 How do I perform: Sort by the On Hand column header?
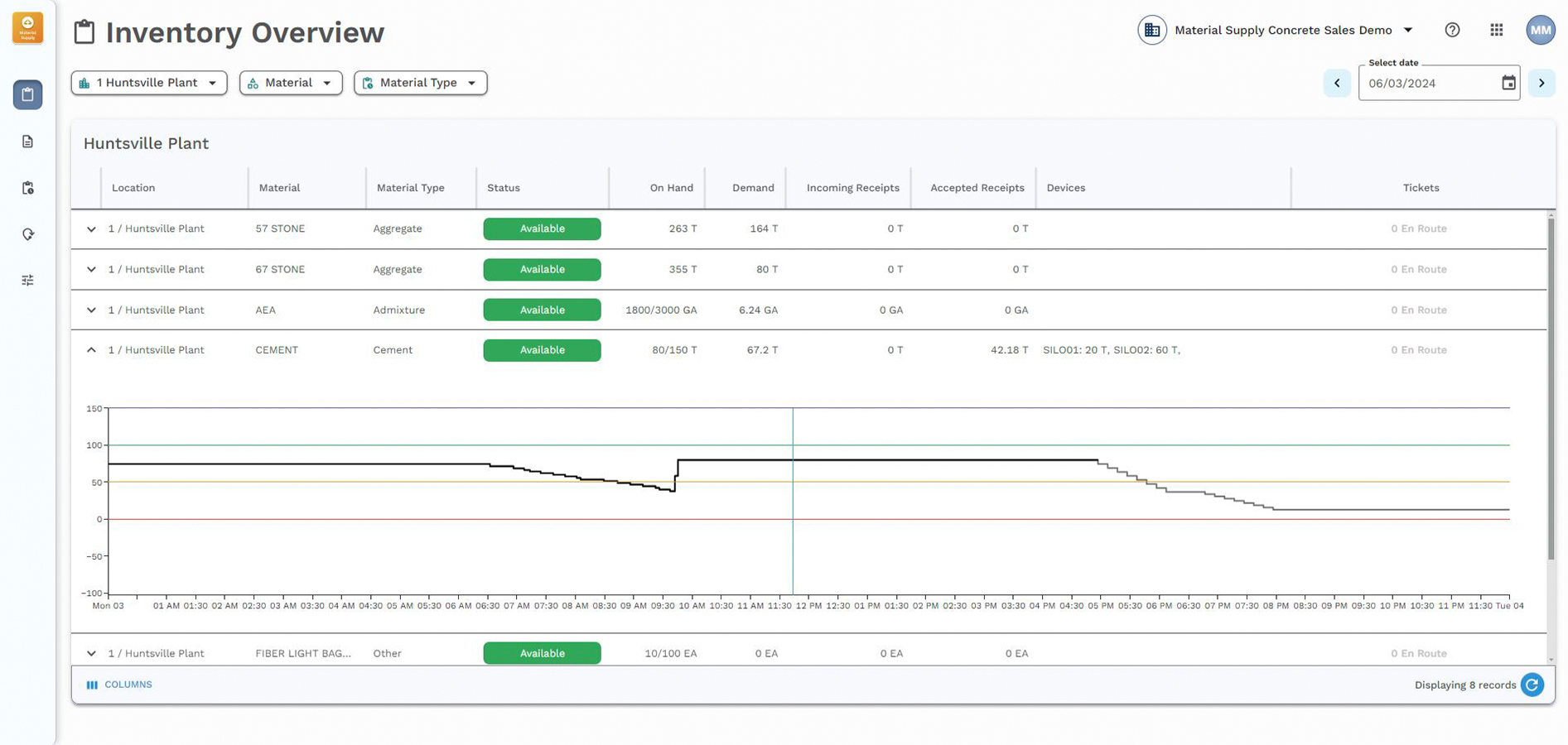point(671,188)
